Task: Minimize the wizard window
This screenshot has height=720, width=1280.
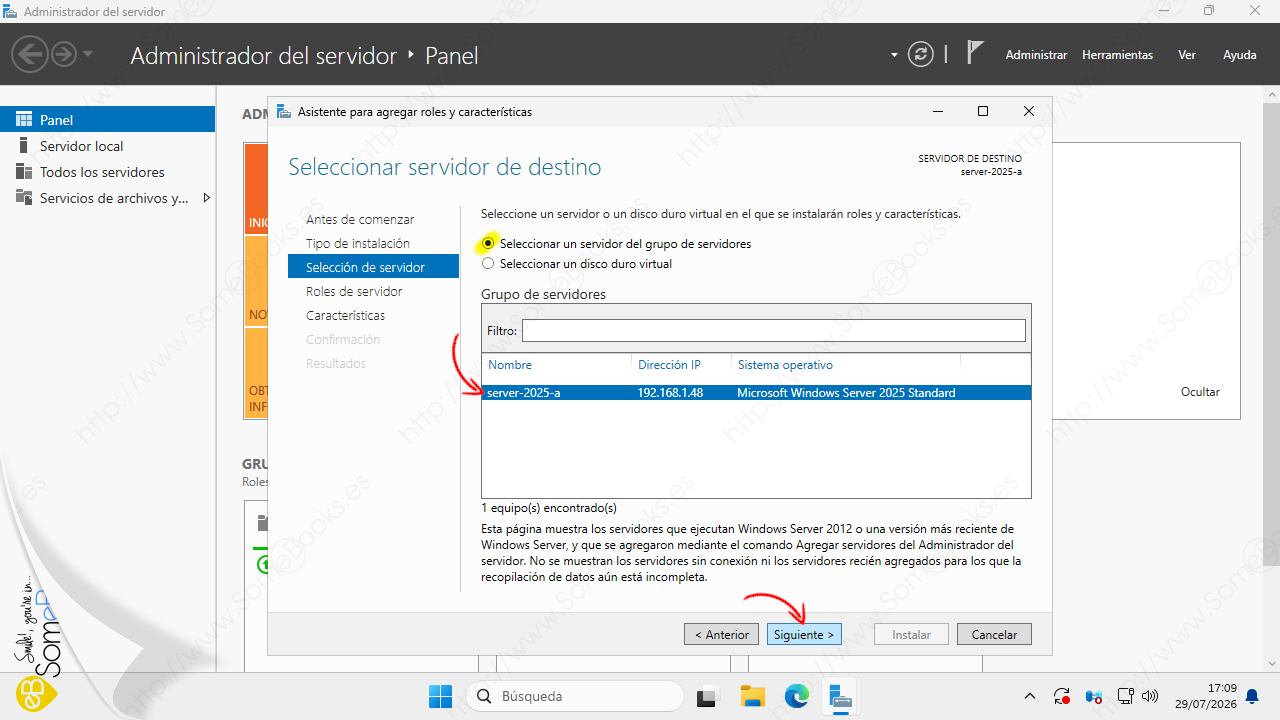Action: pyautogui.click(x=937, y=111)
